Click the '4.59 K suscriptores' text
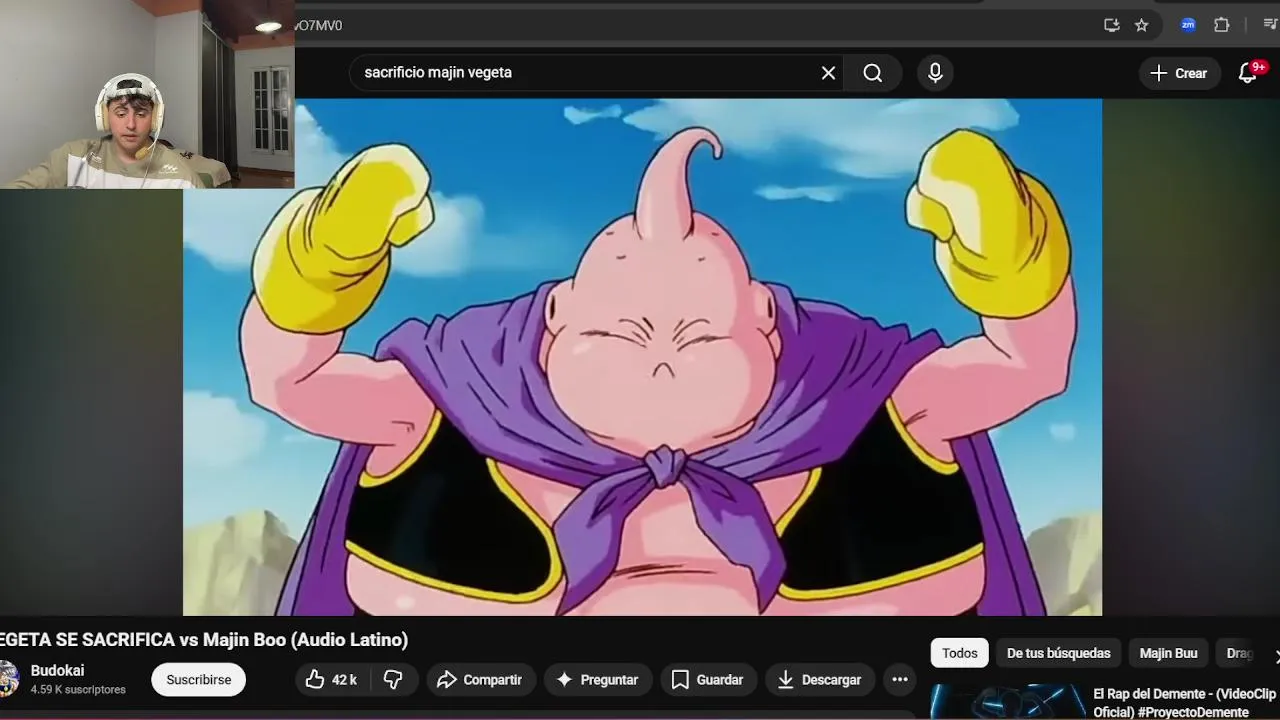Screen dimensions: 1280x720 click(78, 690)
